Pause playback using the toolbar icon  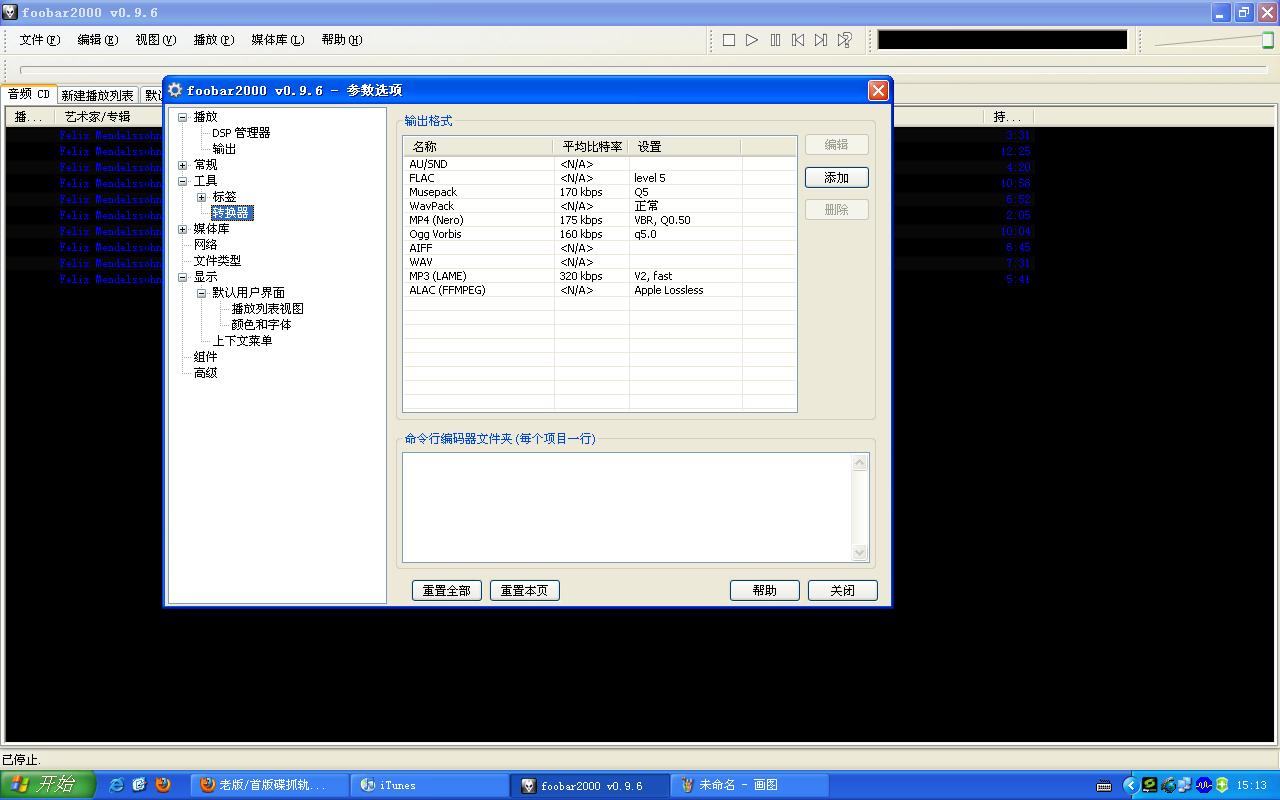click(776, 40)
